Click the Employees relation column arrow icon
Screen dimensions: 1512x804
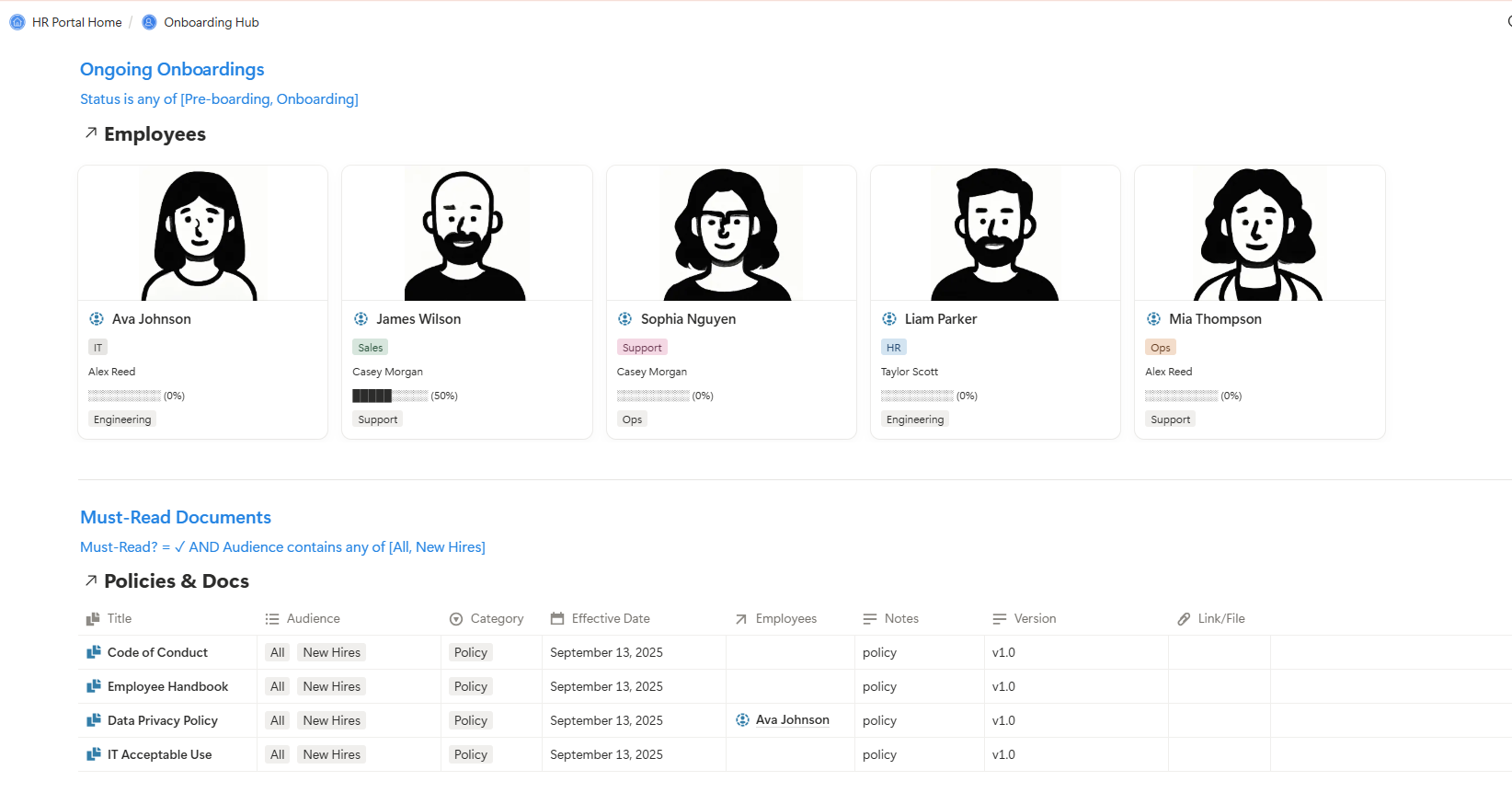[741, 619]
